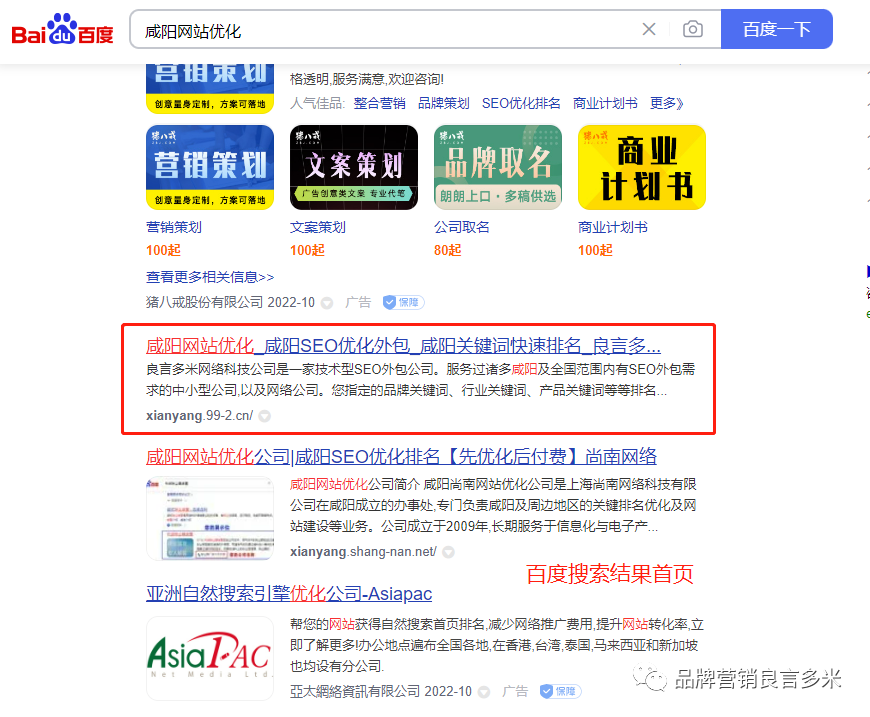The image size is (870, 717).
Task: Click 亞太網絡資訊有限公司 source text
Action: pyautogui.click(x=355, y=691)
